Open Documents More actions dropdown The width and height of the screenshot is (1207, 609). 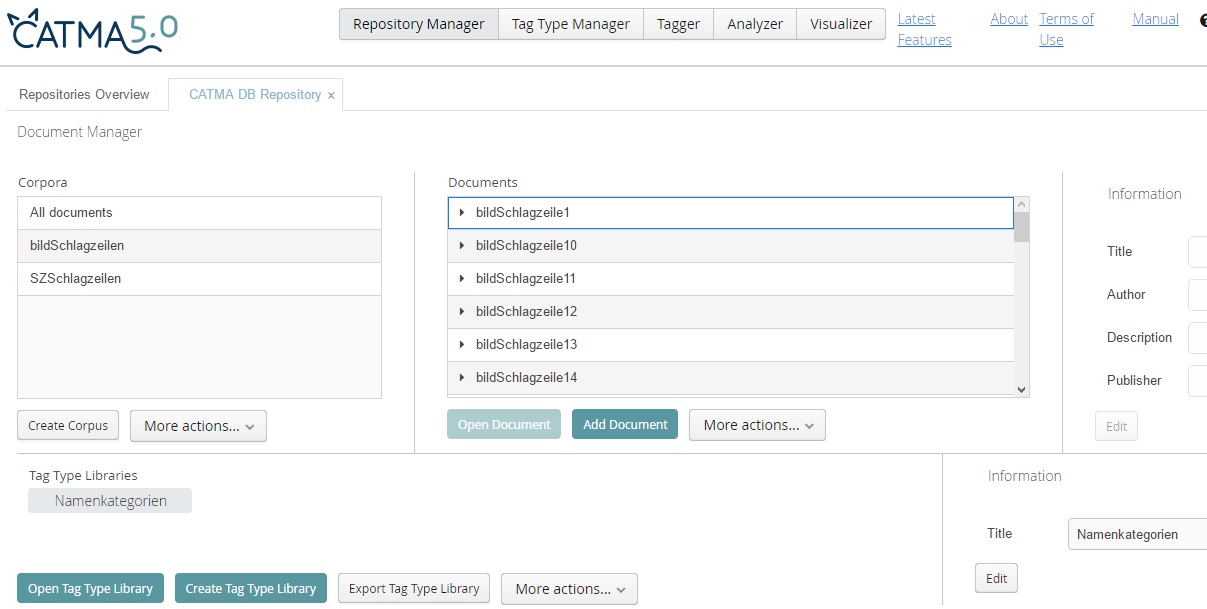click(757, 425)
